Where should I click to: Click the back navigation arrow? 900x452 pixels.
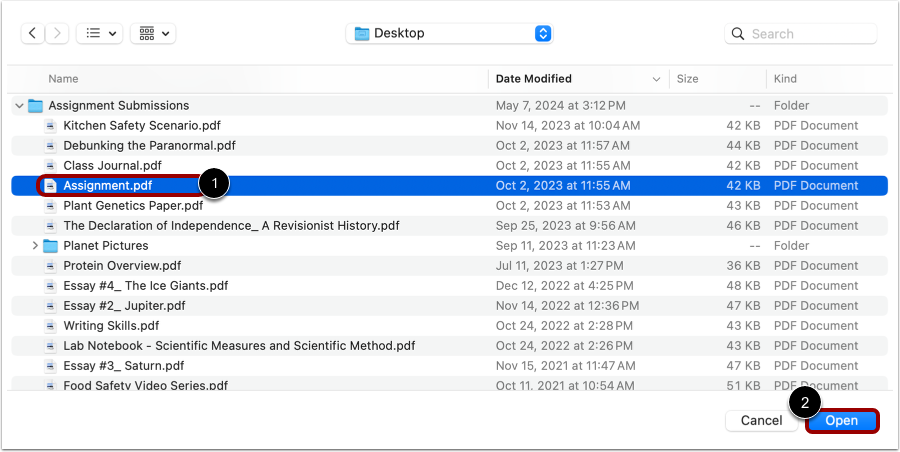(33, 33)
